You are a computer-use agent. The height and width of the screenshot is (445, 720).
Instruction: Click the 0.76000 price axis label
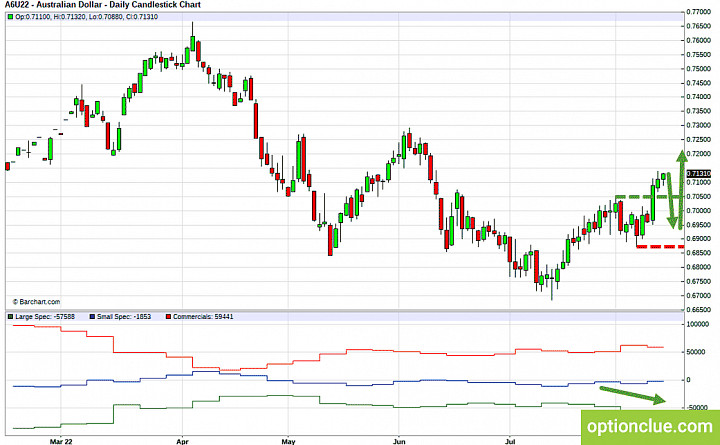coord(699,40)
